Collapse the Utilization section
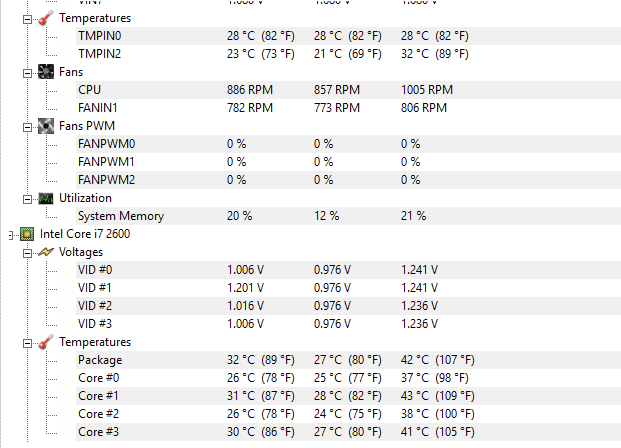 [27, 198]
